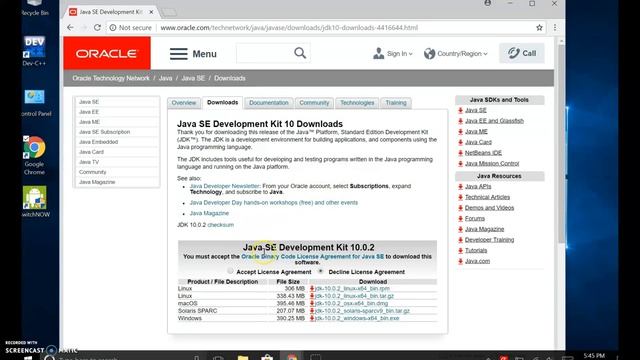Click the Call button
Viewport: 640px width, 360px height.
[522, 53]
